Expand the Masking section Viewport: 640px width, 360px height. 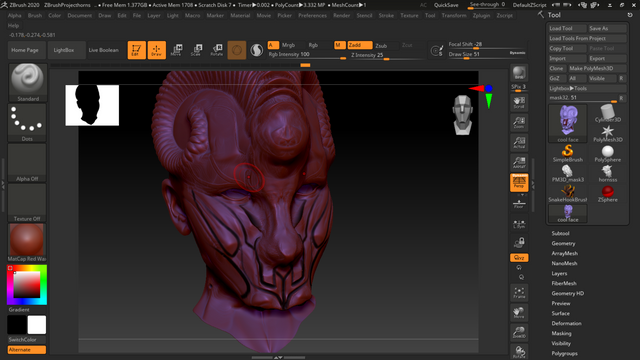[561, 333]
